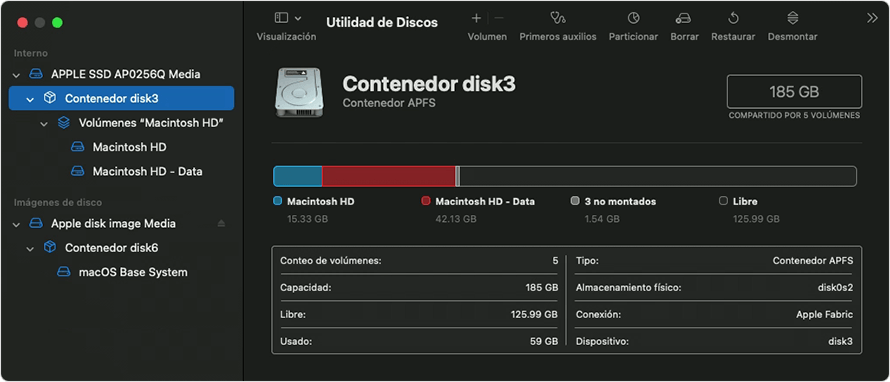Click the Conteo de volúmenes row

coord(419,261)
